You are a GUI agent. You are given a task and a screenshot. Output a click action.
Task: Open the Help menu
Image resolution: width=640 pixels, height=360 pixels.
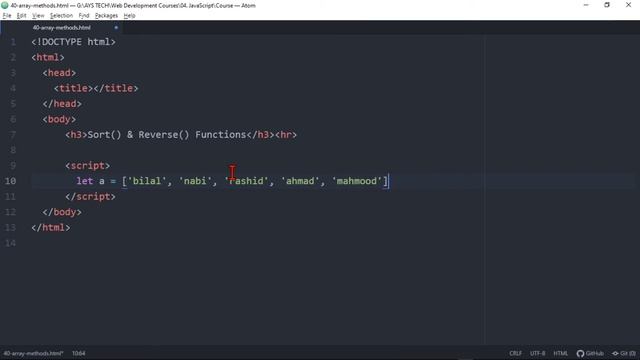[129, 16]
